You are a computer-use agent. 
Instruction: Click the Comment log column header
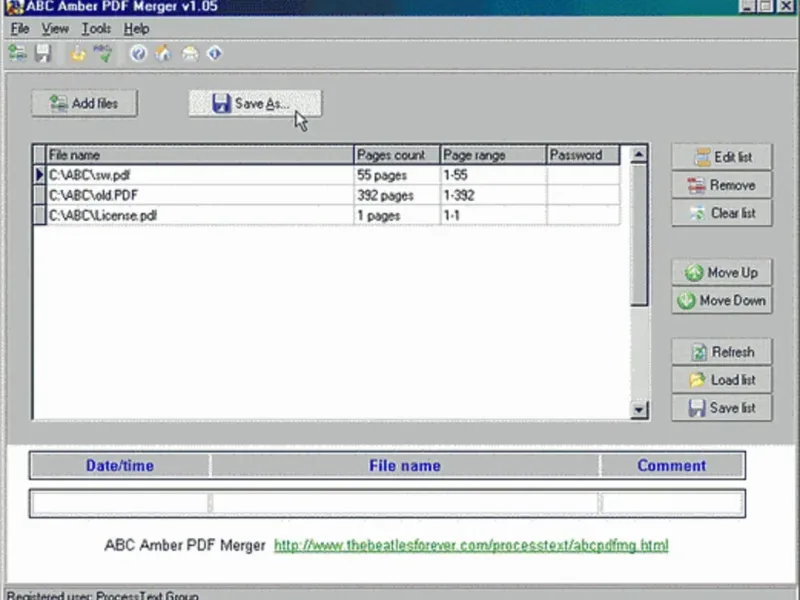tap(672, 465)
